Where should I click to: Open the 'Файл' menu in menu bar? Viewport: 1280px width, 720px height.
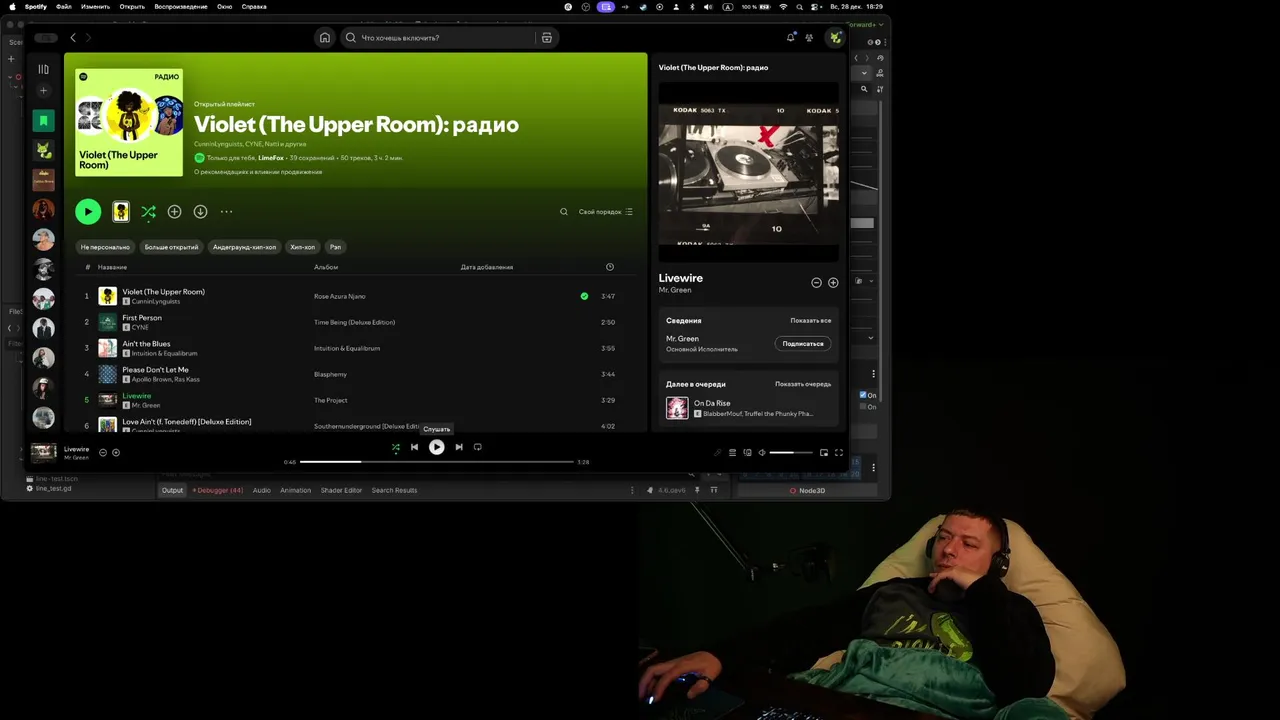[64, 7]
